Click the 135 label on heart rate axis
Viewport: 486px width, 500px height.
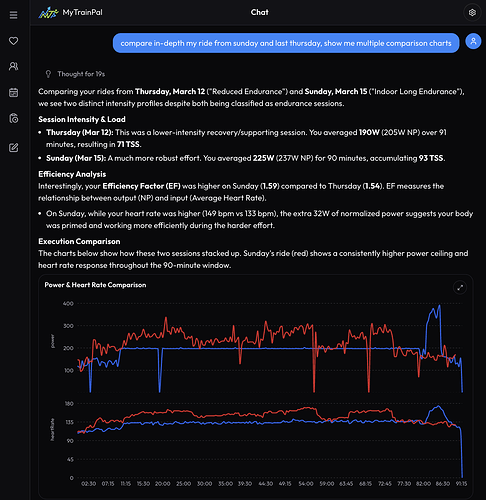[x=69, y=422]
